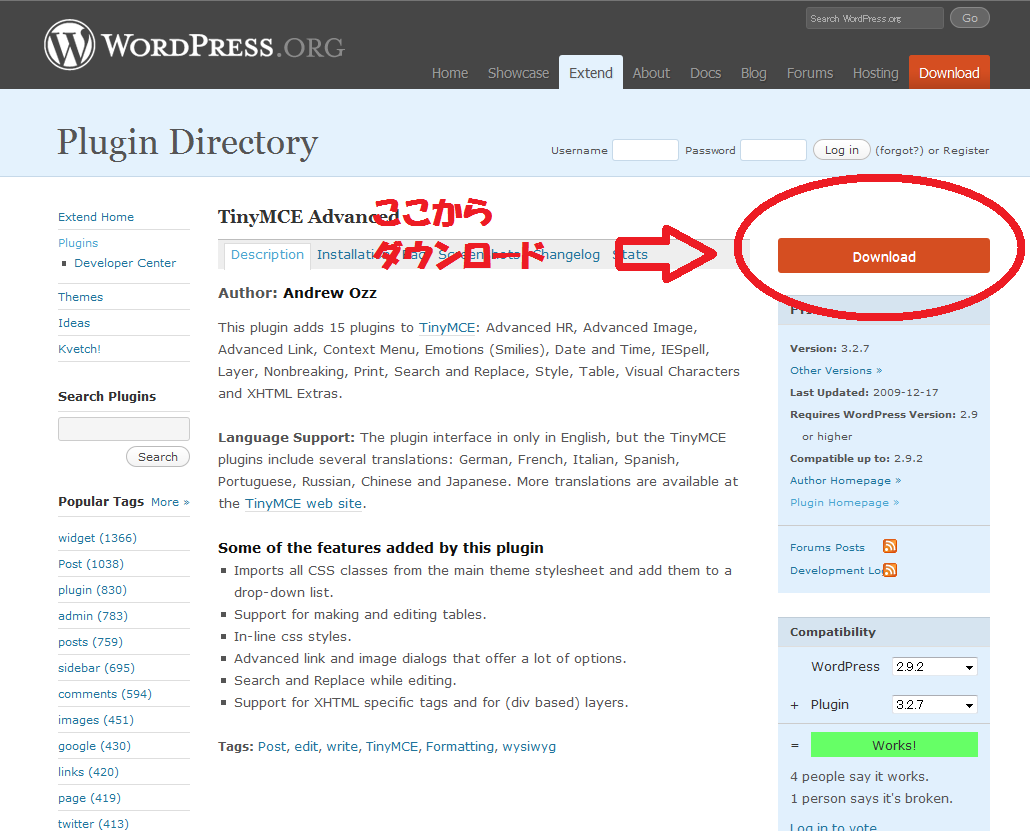Open the Showcase nav item
The height and width of the screenshot is (831, 1030).
click(x=518, y=73)
